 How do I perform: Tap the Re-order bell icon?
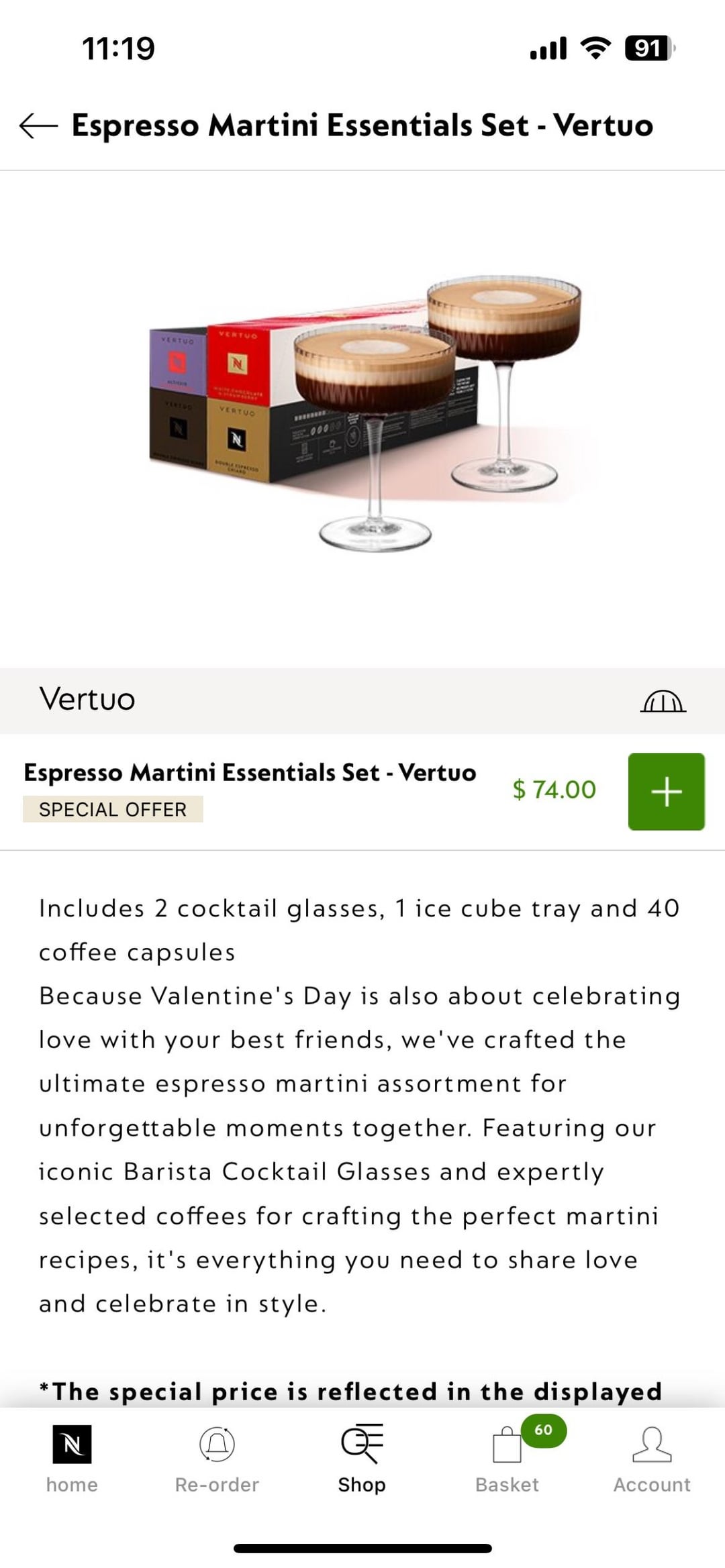tap(217, 1444)
